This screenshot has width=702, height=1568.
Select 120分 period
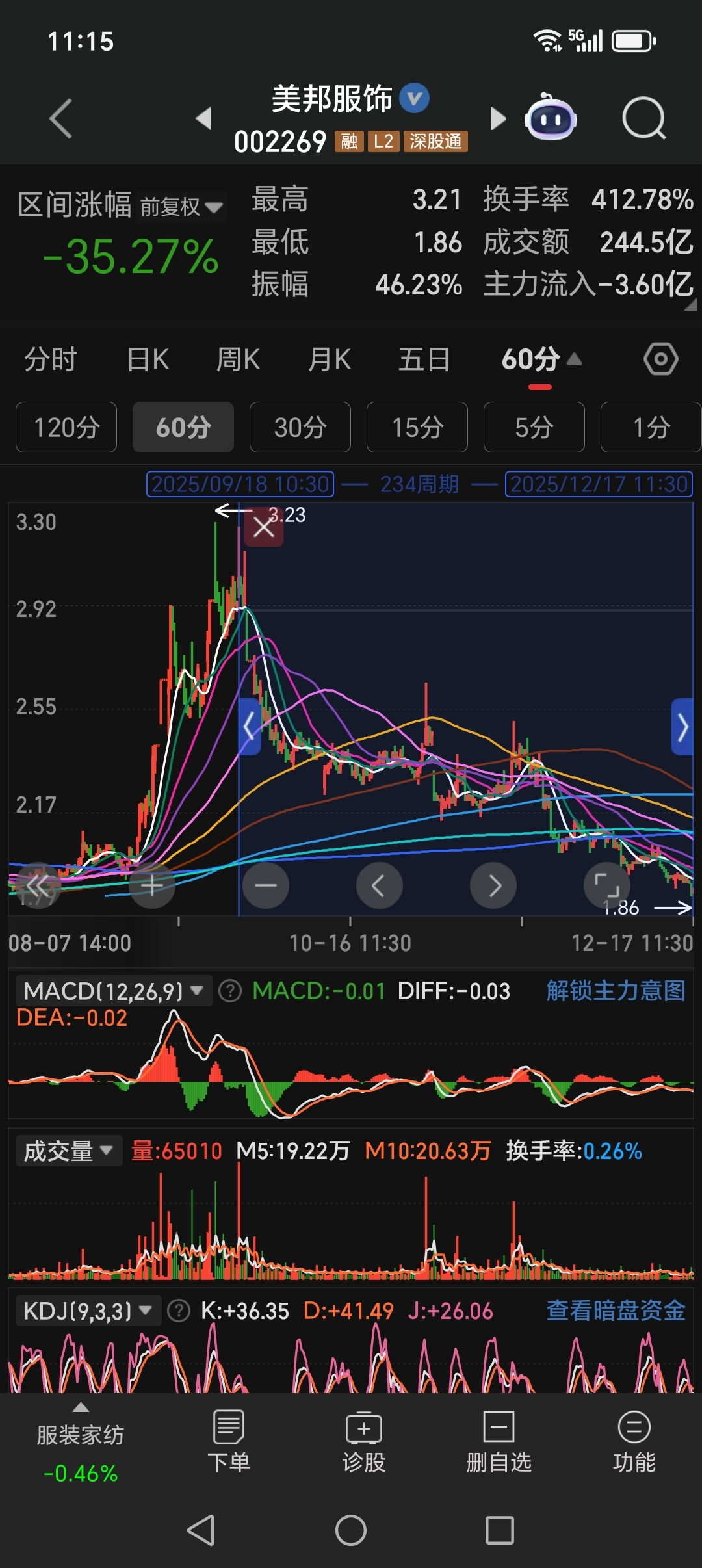pos(66,427)
